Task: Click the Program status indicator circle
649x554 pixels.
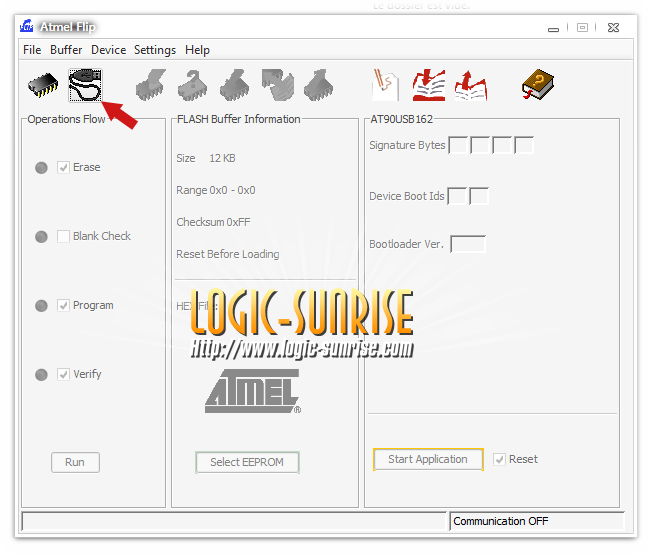Action: [41, 306]
